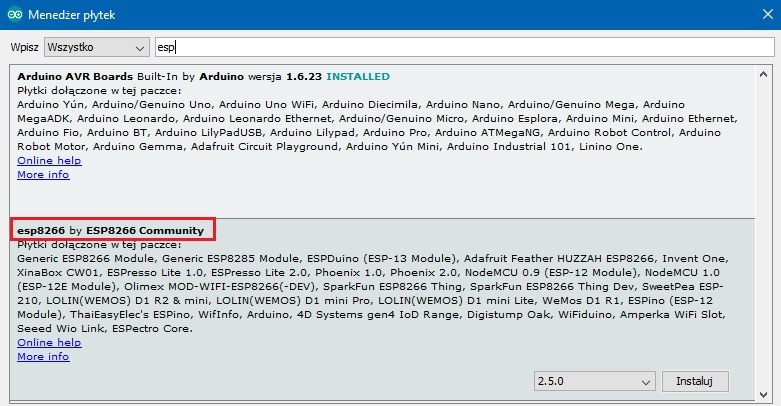
Task: Open More info link for esp8266 package
Action: click(43, 356)
